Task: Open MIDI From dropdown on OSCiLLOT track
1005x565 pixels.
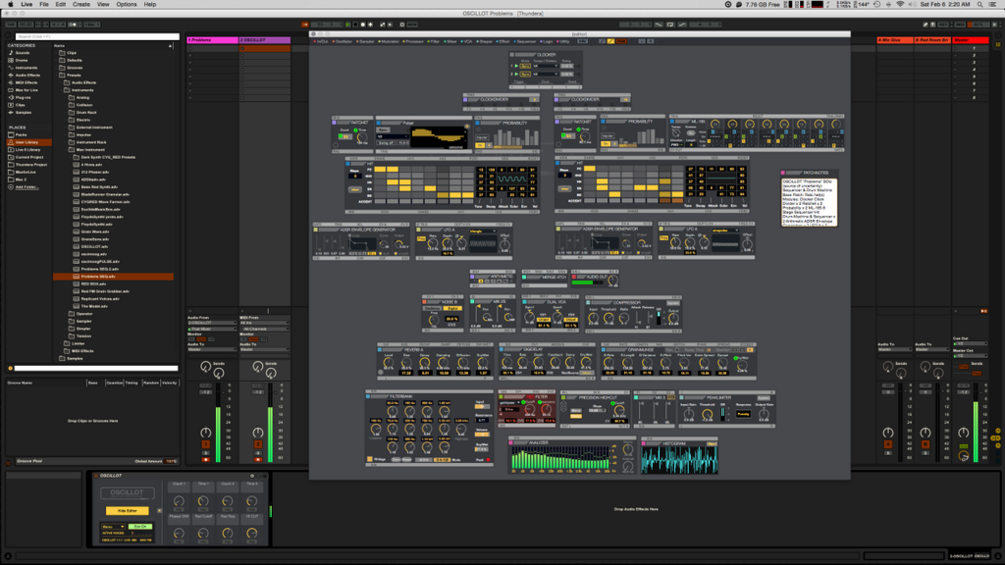Action: (x=263, y=323)
